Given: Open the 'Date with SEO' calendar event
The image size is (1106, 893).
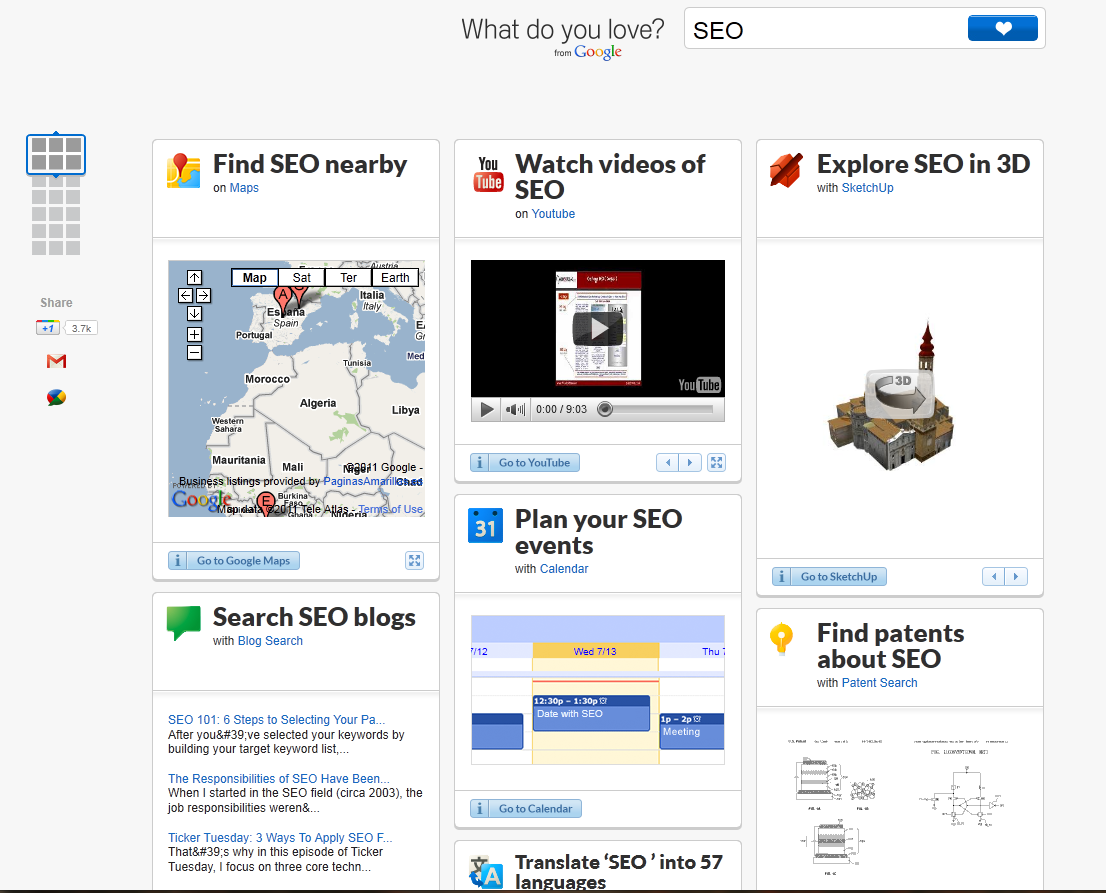Looking at the screenshot, I should [591, 713].
